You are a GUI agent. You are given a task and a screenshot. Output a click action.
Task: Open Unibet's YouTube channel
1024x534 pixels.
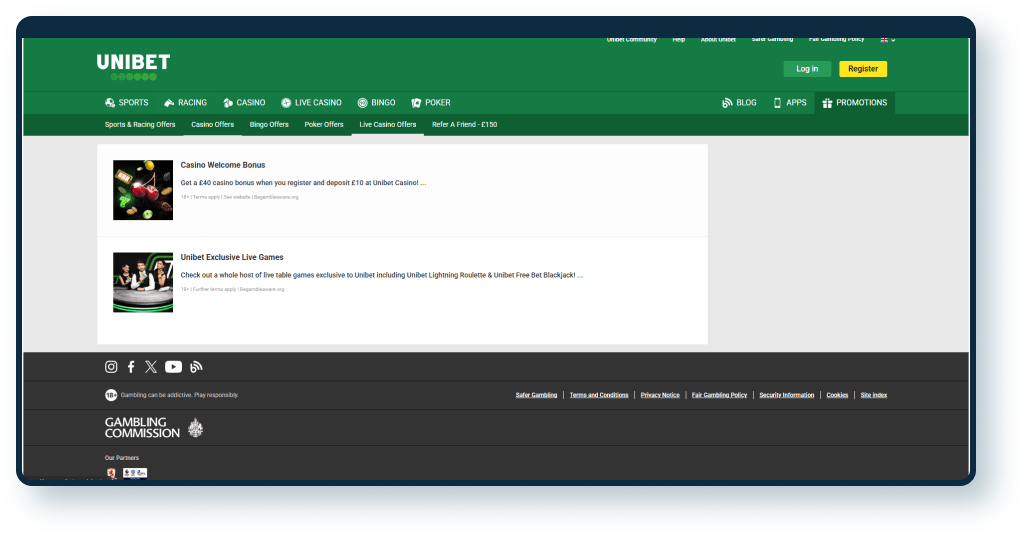point(173,367)
